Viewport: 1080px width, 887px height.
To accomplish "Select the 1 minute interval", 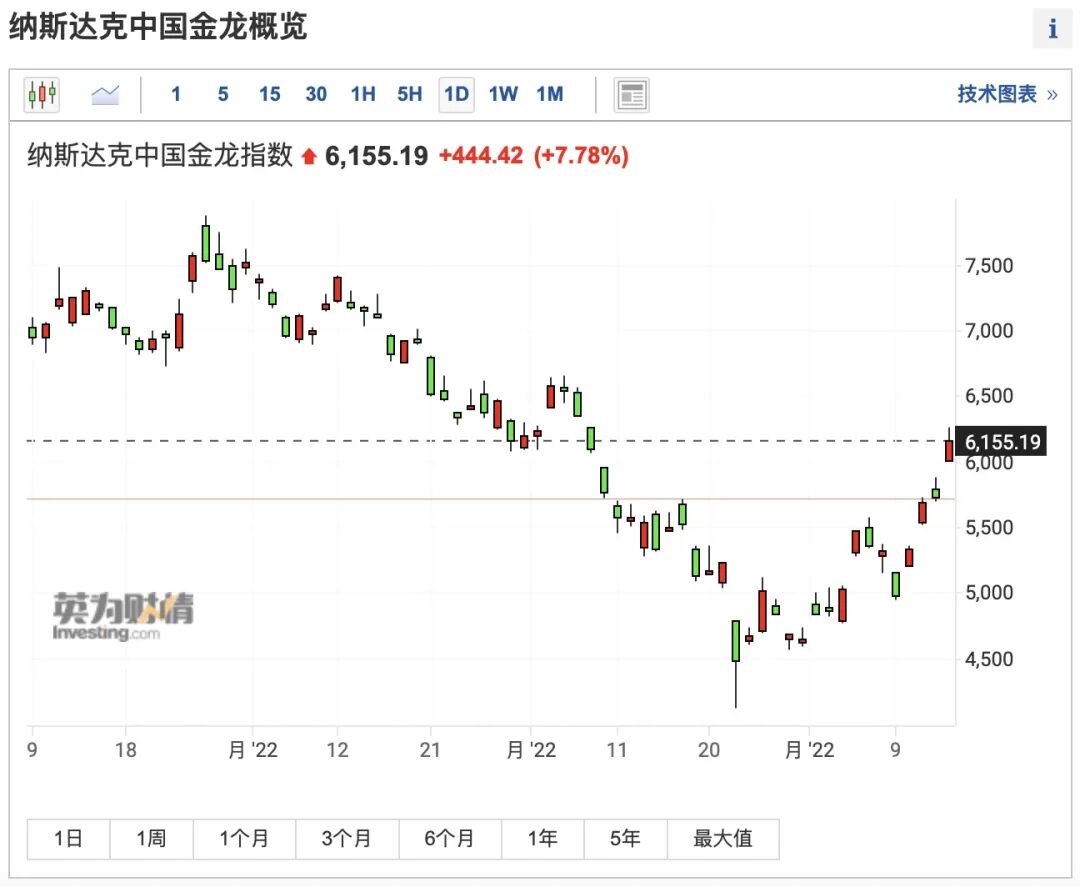I will 176,94.
